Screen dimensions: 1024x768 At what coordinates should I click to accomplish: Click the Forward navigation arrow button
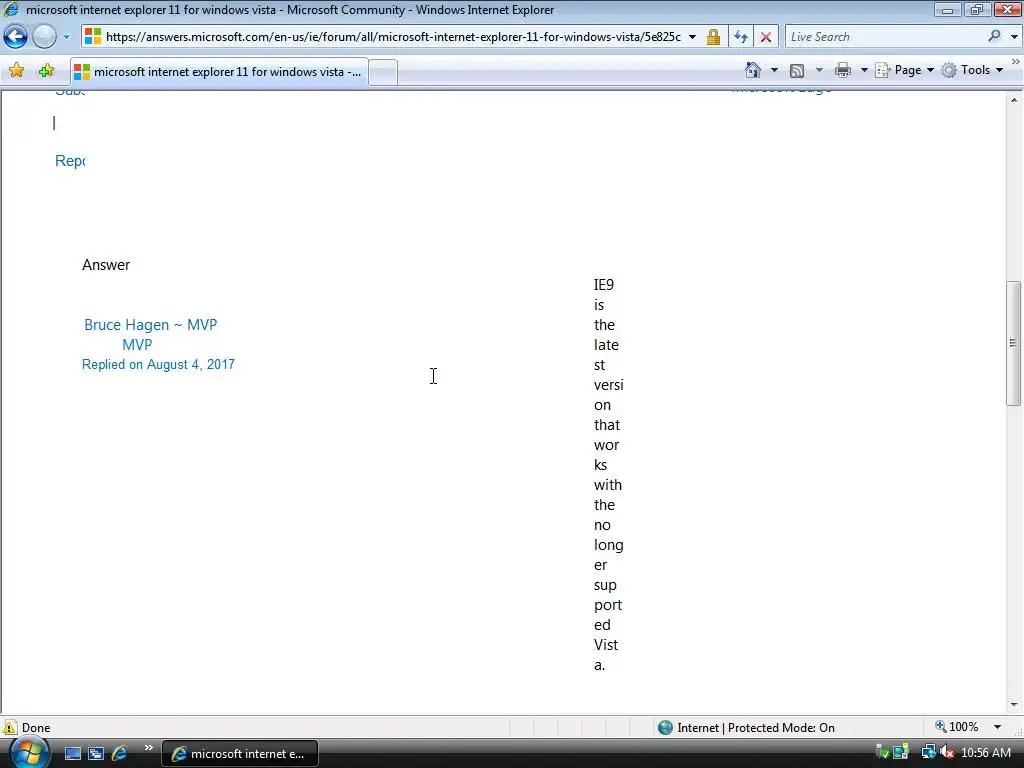44,37
